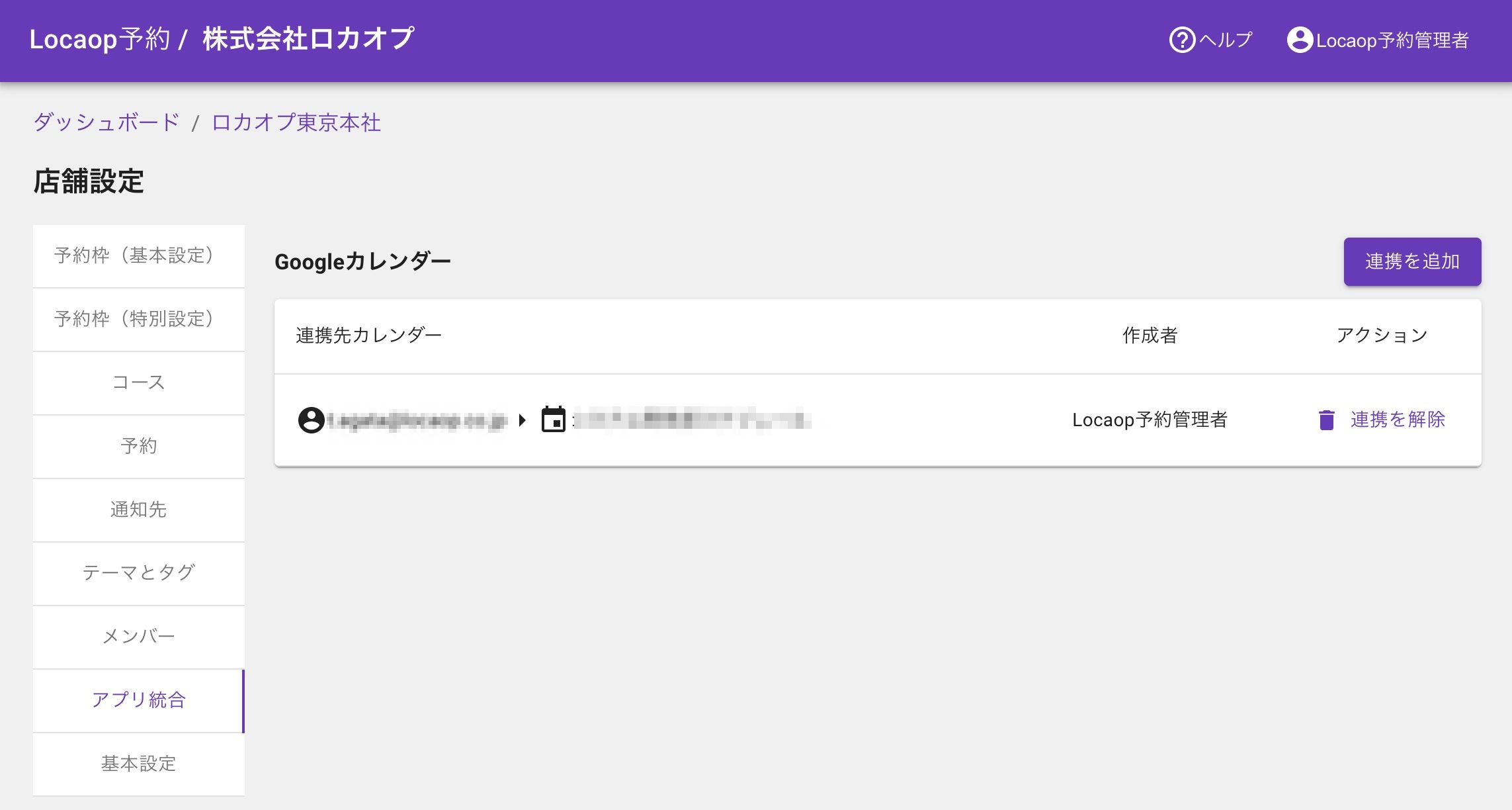Click the trash icon for removing integration
This screenshot has height=810, width=1512.
[x=1326, y=420]
